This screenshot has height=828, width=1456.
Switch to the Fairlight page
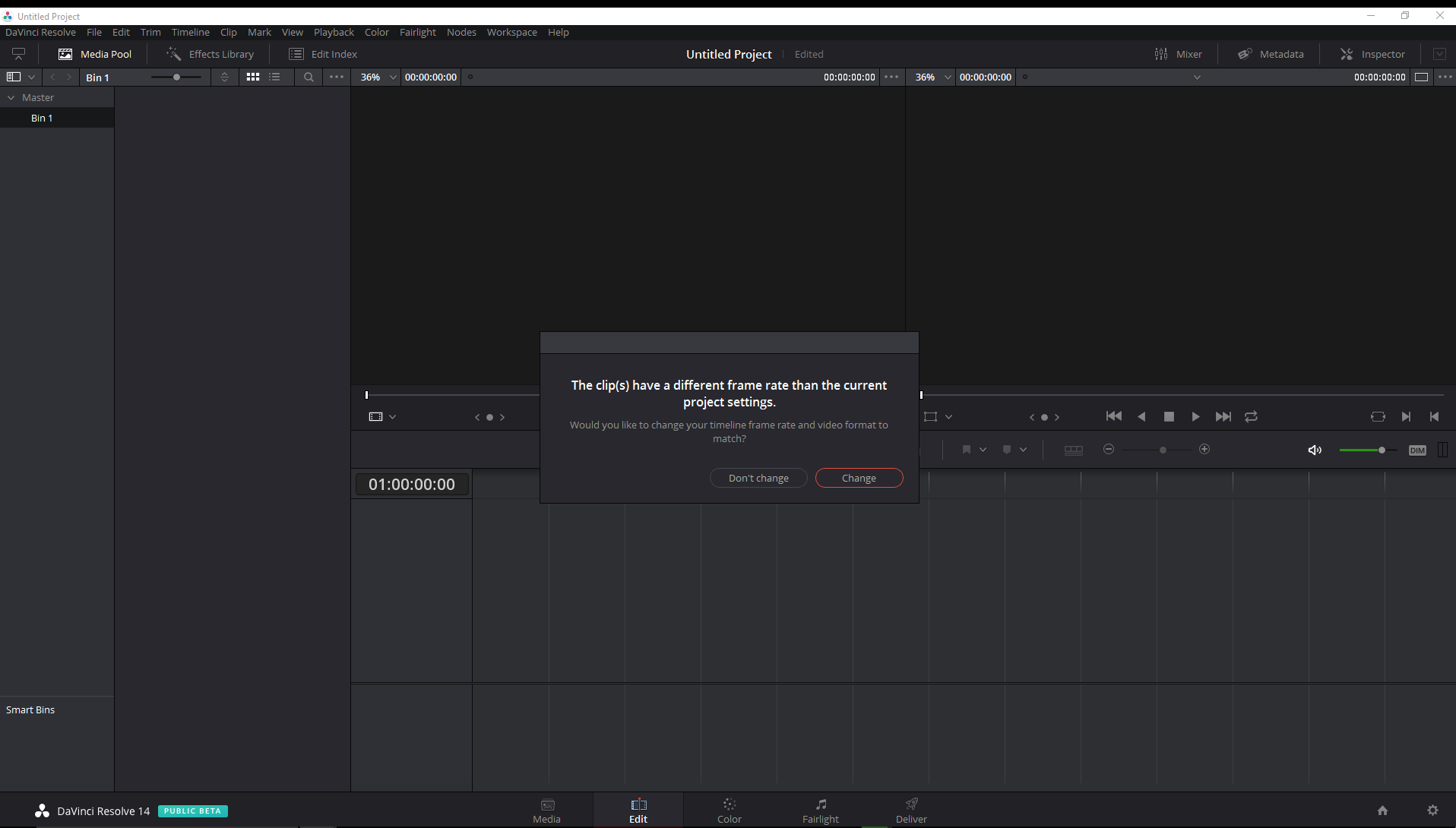tap(821, 811)
